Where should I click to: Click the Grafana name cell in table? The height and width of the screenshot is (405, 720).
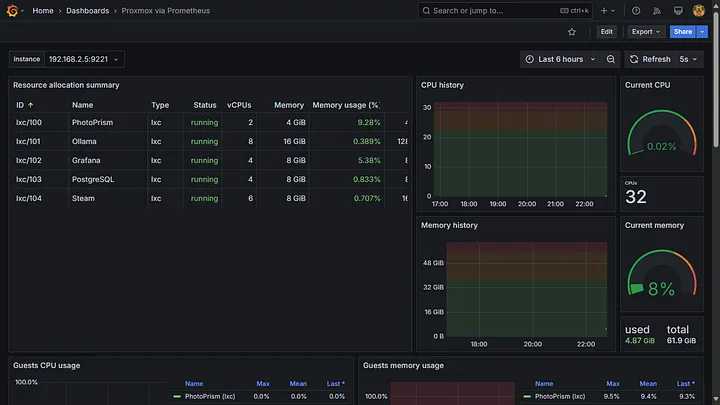click(86, 160)
